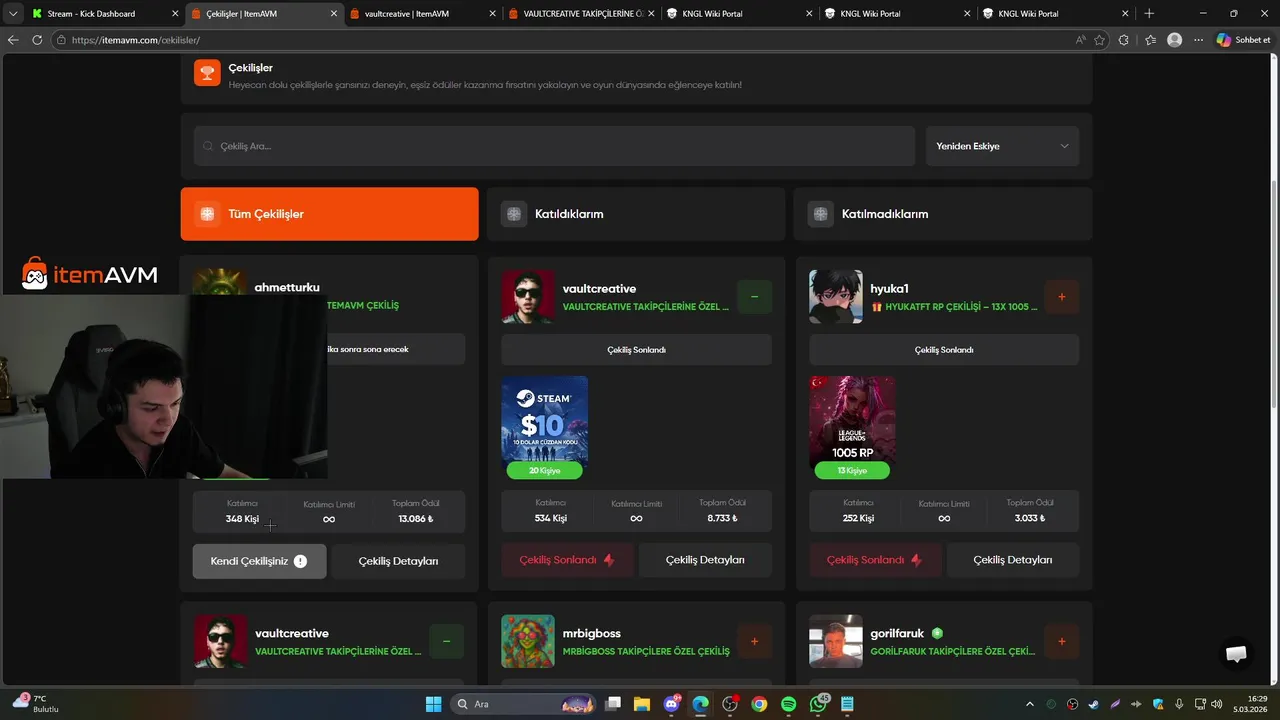This screenshot has width=1280, height=720.
Task: Open the weather widget showing 7°C Bulutlu
Action: click(38, 704)
